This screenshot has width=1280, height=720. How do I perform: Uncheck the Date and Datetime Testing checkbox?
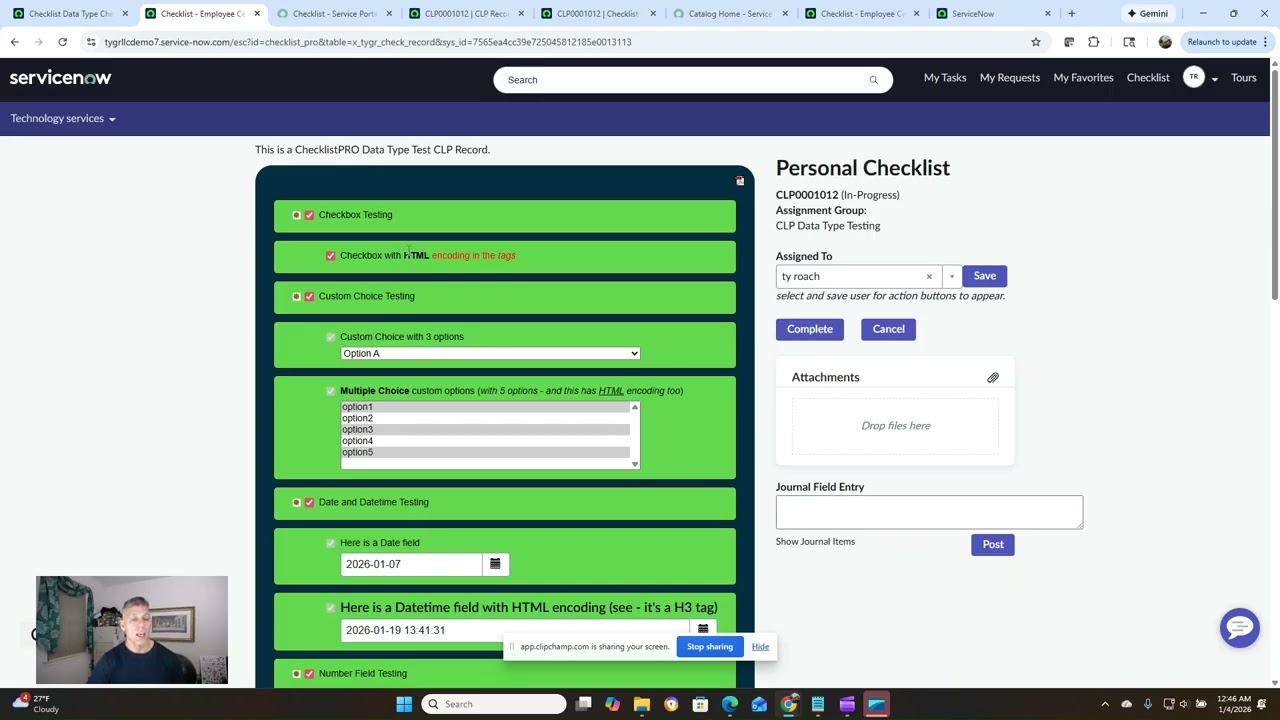[x=309, y=502]
